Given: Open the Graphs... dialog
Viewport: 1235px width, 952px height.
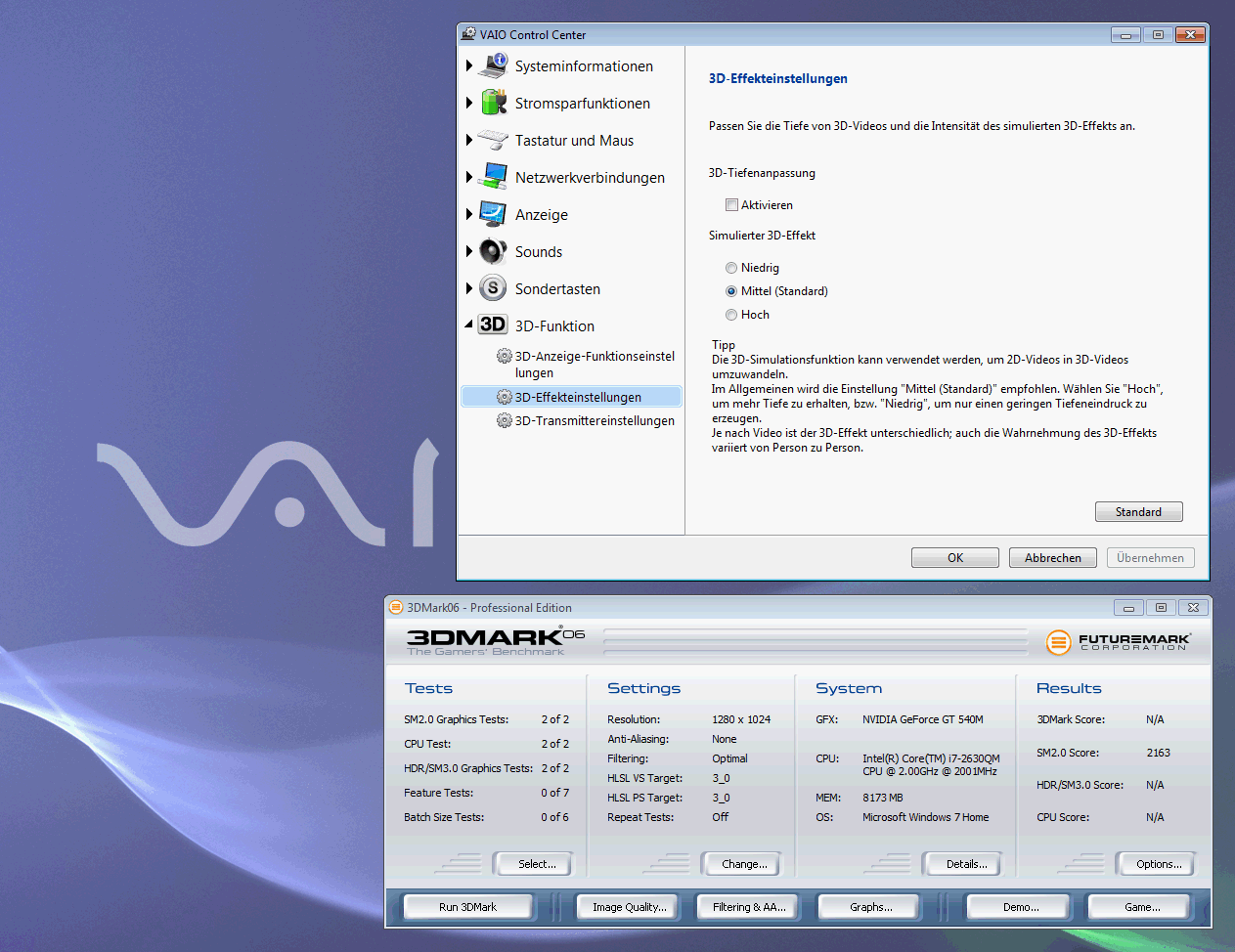Looking at the screenshot, I should 870,907.
